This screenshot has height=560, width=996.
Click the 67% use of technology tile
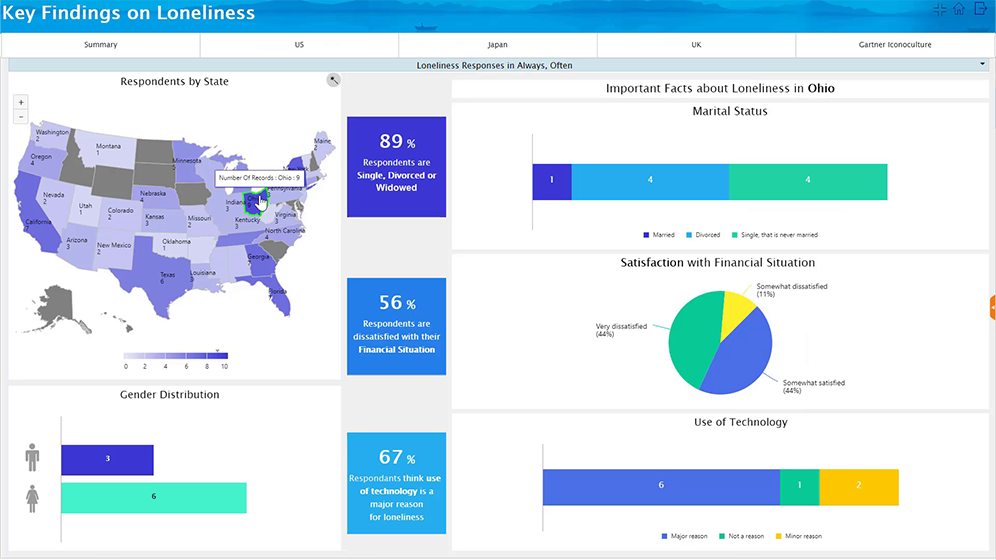[x=396, y=483]
